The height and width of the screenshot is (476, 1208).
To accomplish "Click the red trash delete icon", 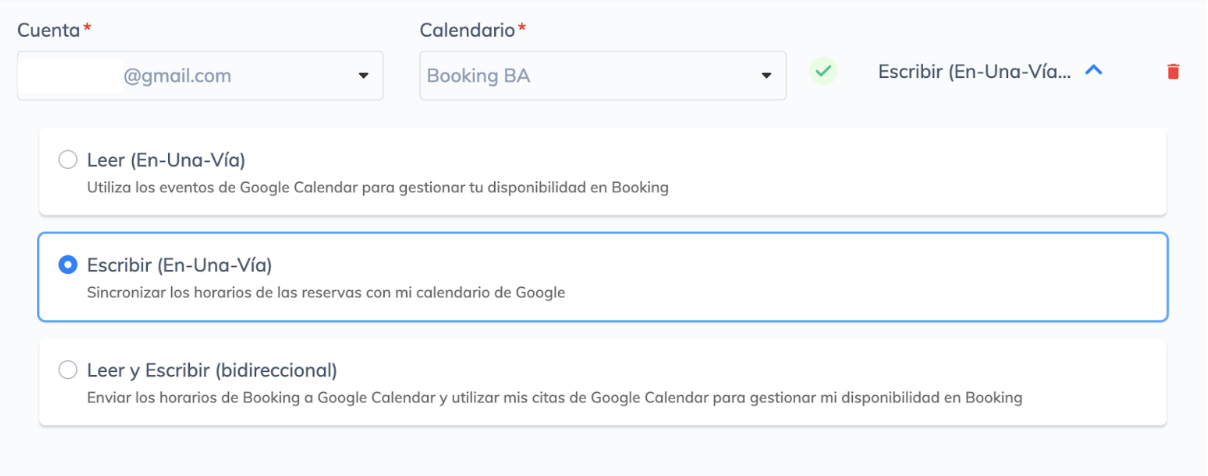I will [x=1173, y=72].
